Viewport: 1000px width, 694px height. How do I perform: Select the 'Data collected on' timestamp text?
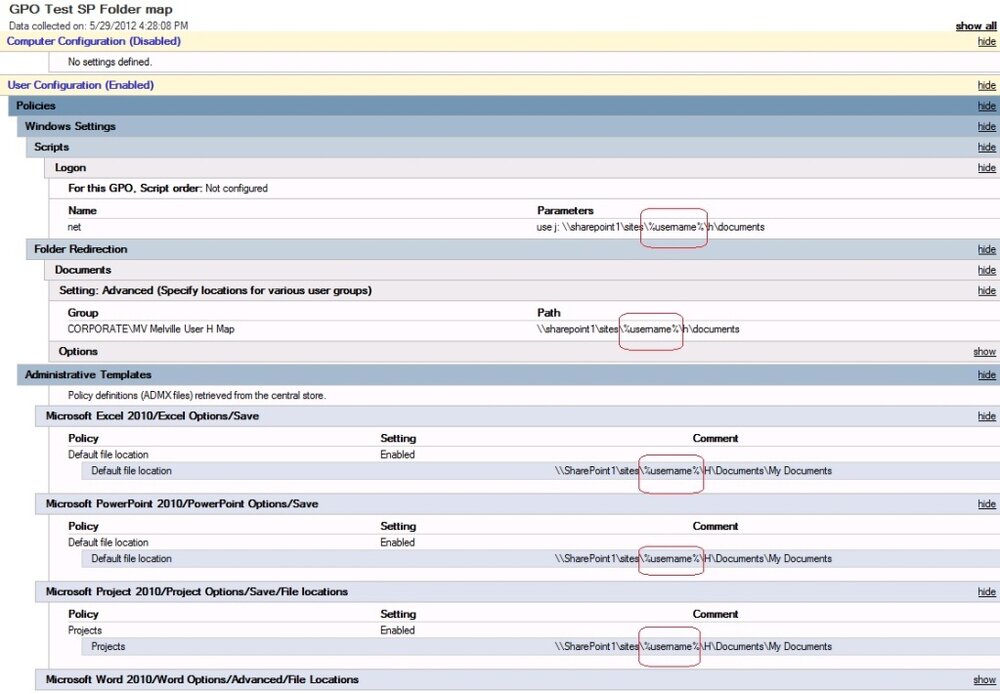click(x=98, y=26)
